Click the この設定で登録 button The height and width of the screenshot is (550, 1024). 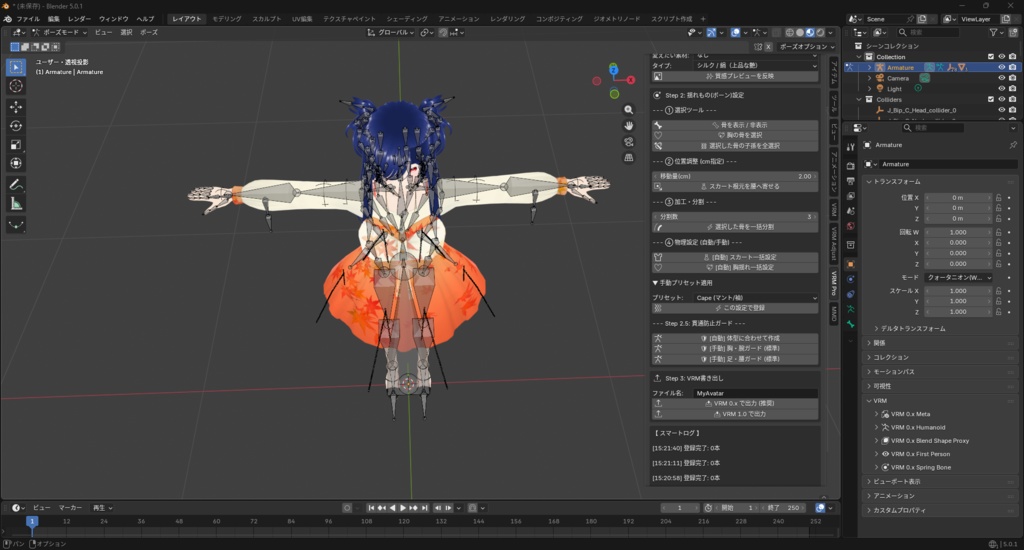pos(735,308)
